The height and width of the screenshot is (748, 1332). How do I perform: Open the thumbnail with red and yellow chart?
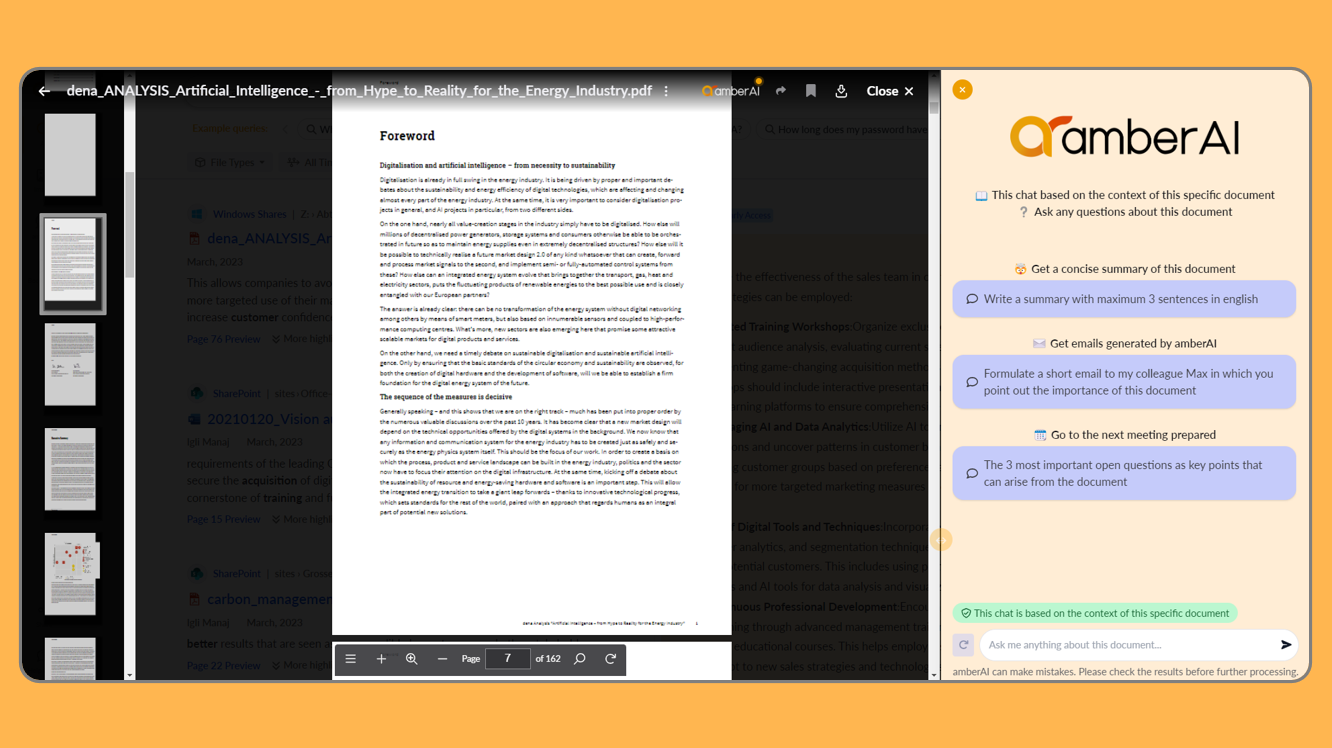(71, 574)
